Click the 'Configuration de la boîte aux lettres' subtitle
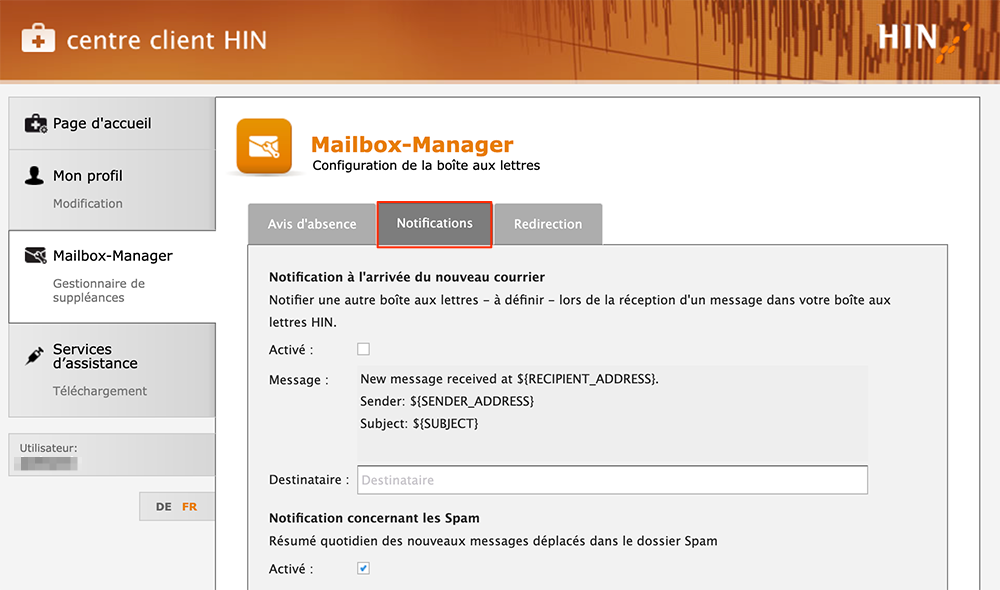The height and width of the screenshot is (590, 1000). (426, 165)
